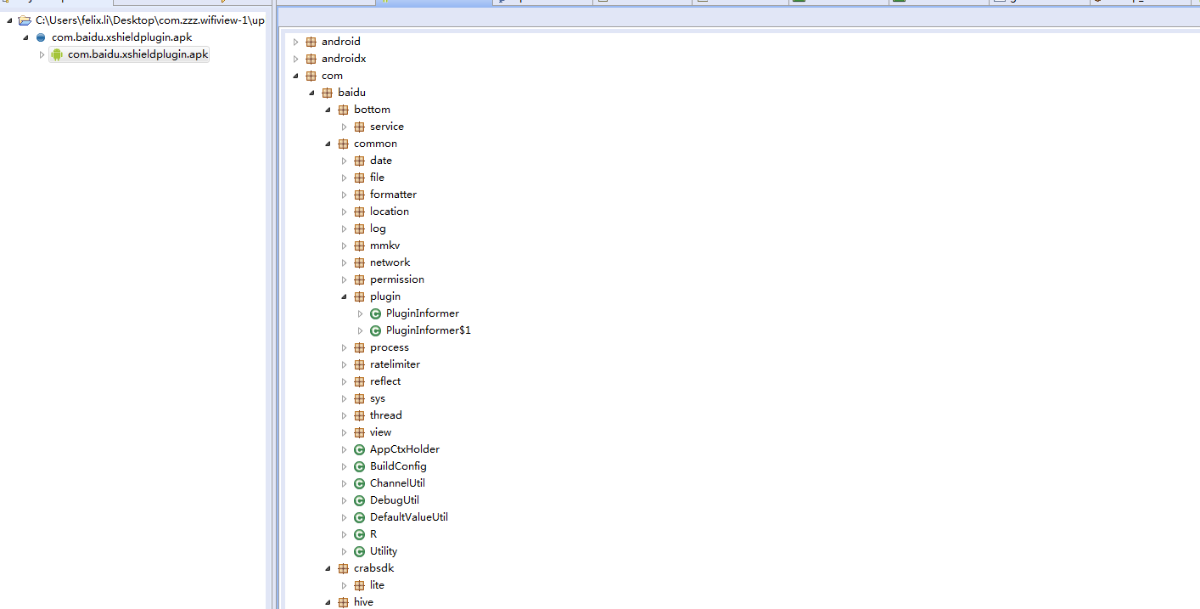Screen dimensions: 1200x609
Task: Expand the DefaultValueUtil class node
Action: click(x=344, y=518)
